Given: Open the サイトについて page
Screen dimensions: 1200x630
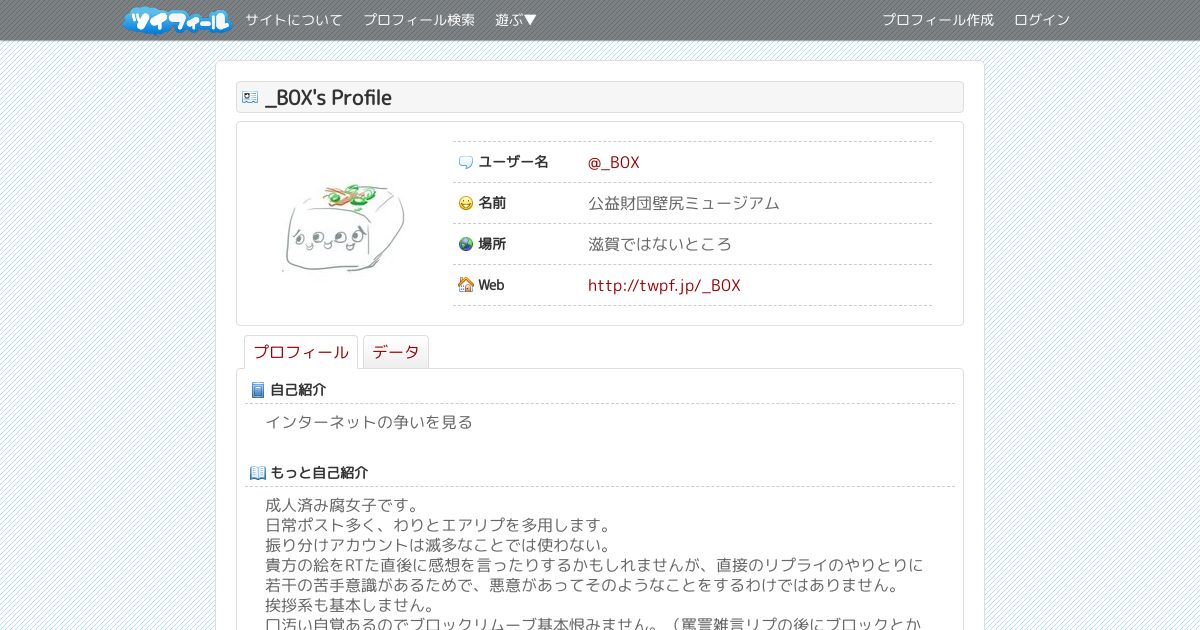Looking at the screenshot, I should point(293,20).
